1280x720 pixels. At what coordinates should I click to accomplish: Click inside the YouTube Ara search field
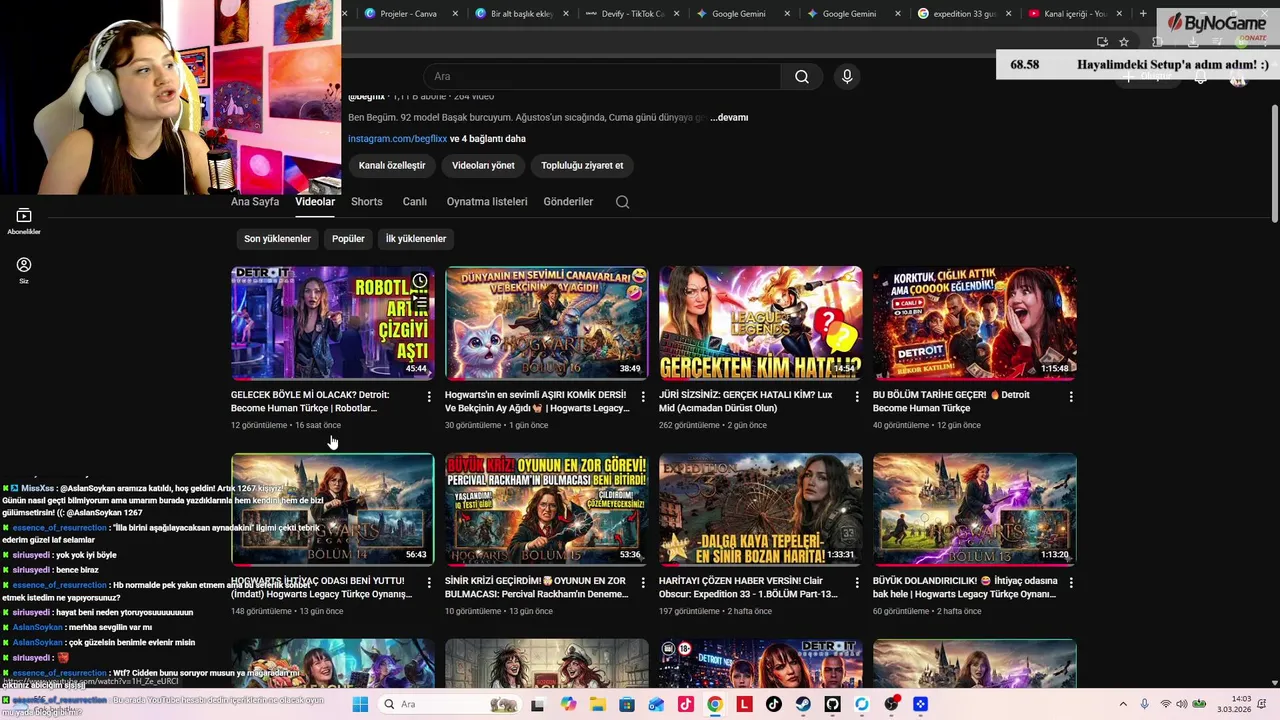pos(600,77)
